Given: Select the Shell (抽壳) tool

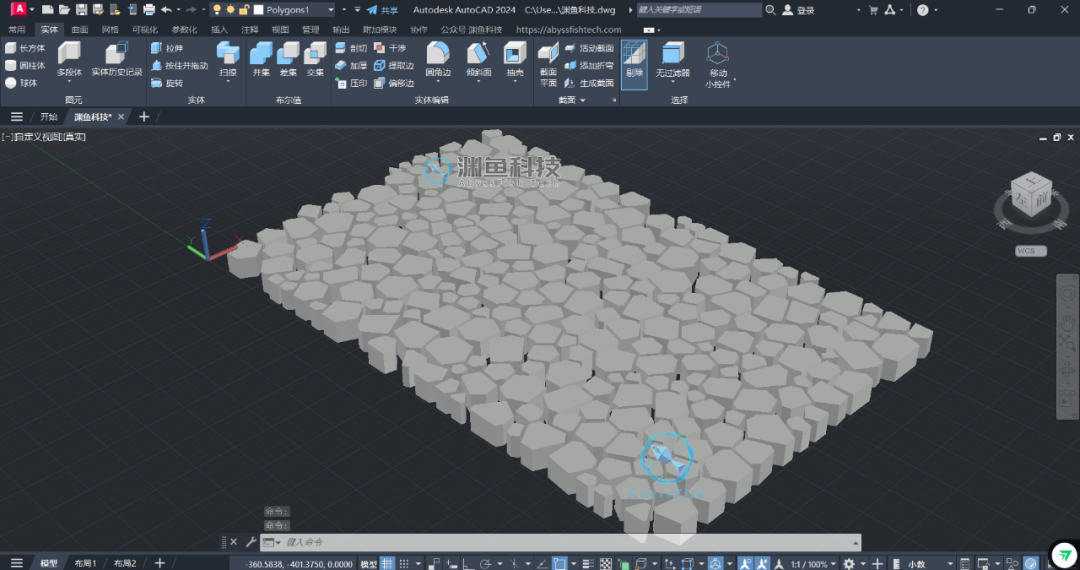Looking at the screenshot, I should coord(514,58).
